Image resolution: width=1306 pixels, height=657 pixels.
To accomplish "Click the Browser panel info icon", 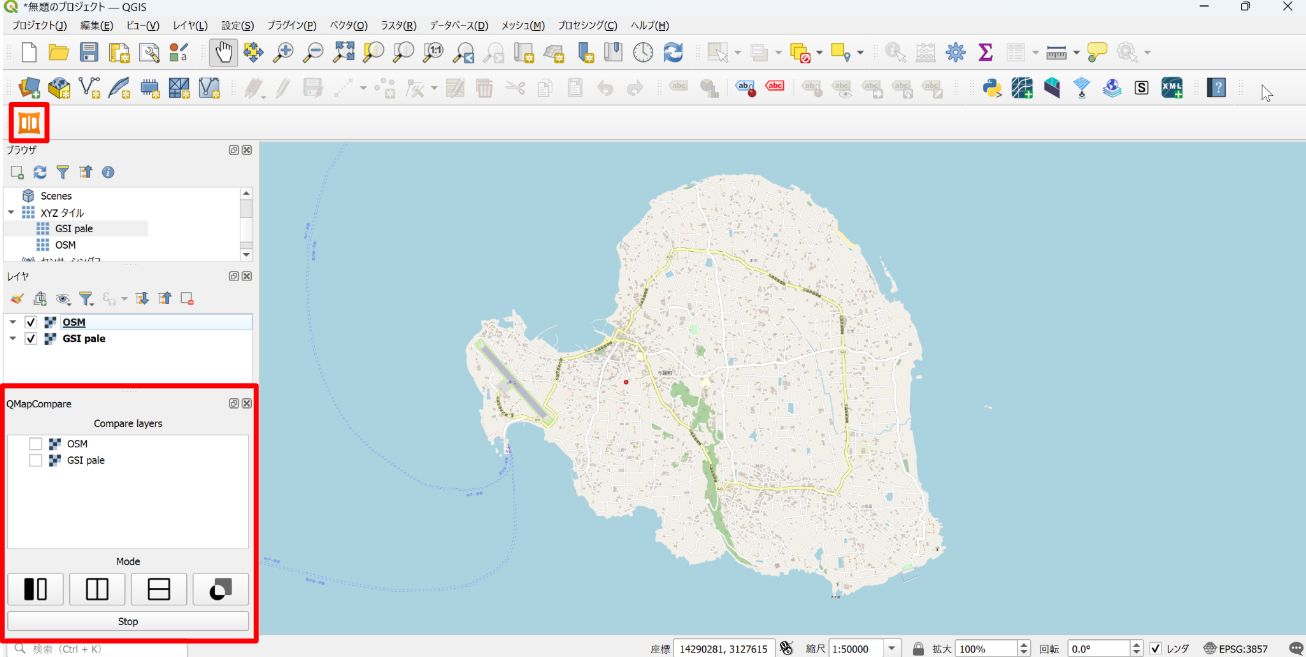I will tap(108, 172).
